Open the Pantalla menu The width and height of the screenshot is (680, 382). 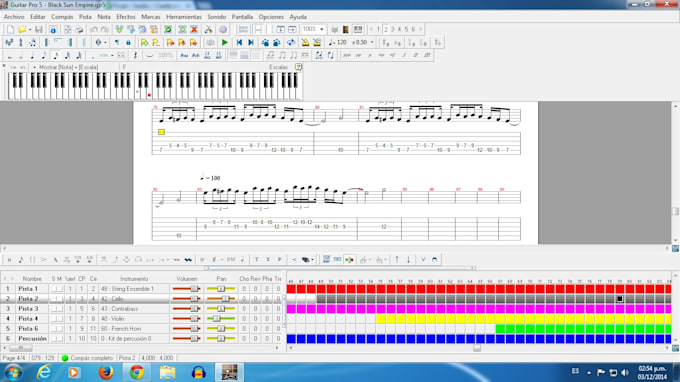[242, 17]
